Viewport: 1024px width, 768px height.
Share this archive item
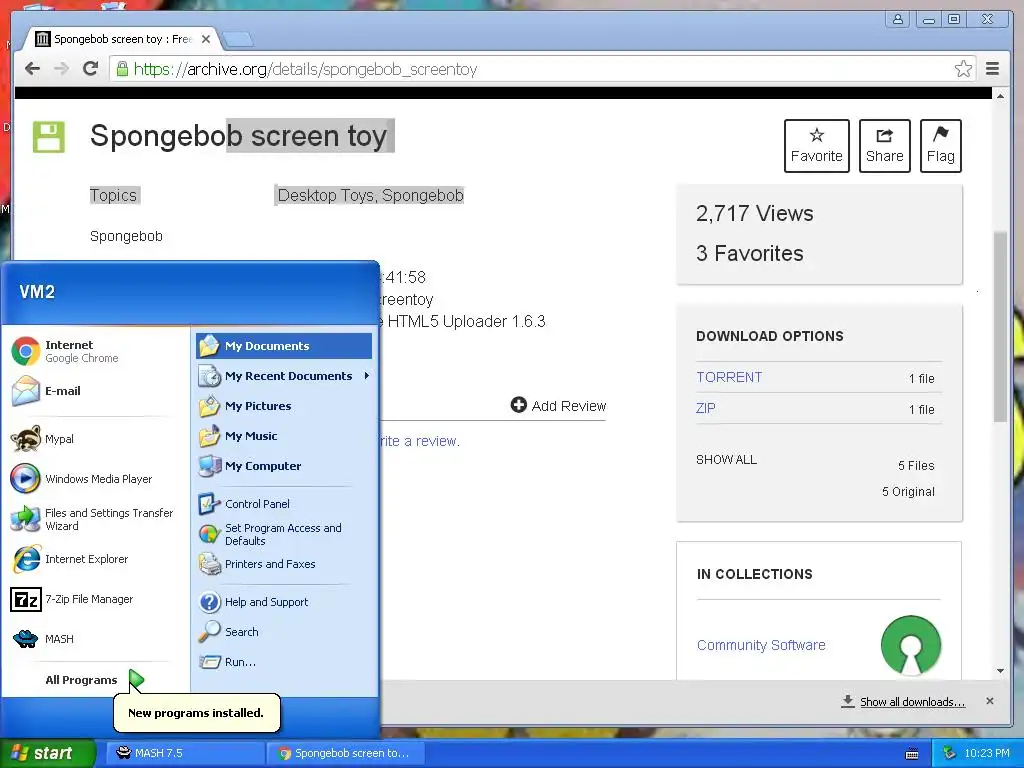[x=884, y=146]
